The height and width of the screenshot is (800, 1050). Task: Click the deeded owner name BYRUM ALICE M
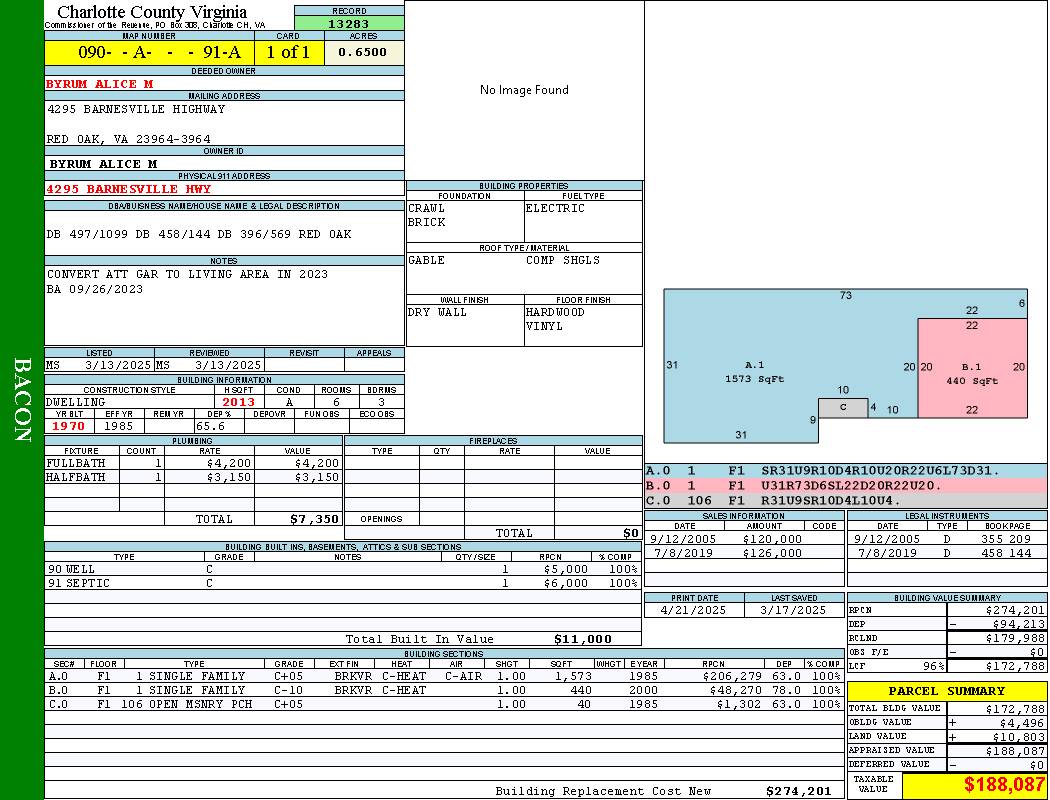pyautogui.click(x=100, y=84)
